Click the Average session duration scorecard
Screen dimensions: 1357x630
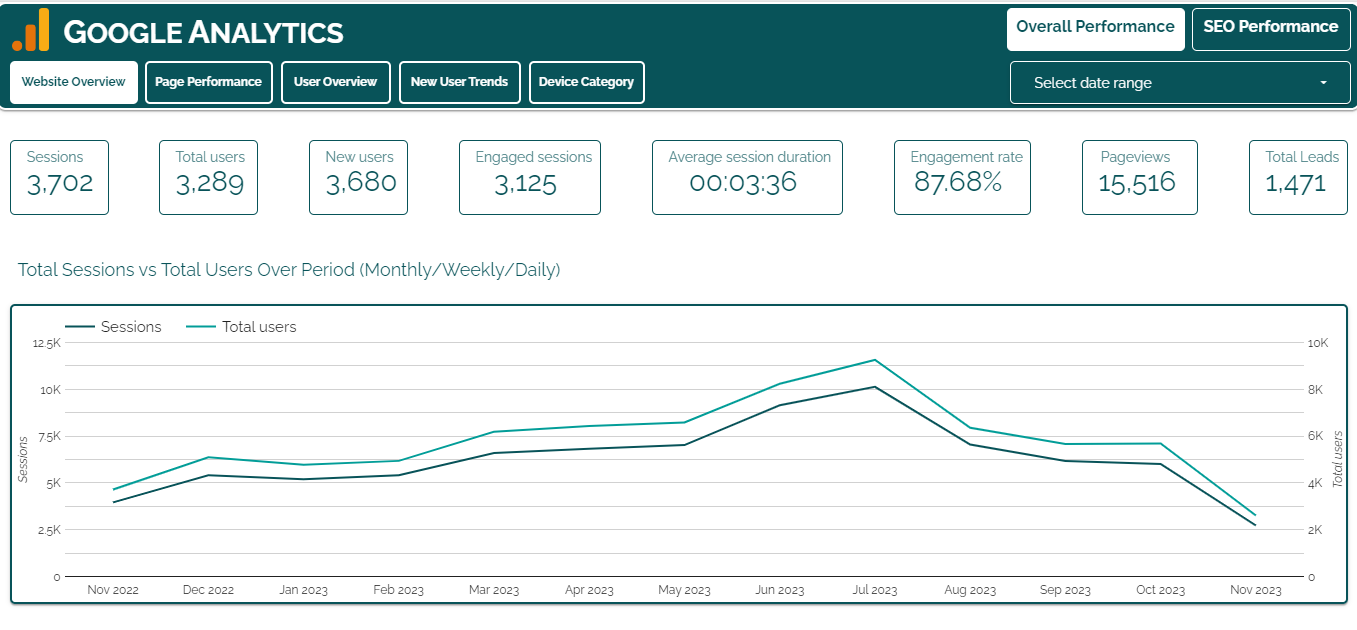point(747,177)
